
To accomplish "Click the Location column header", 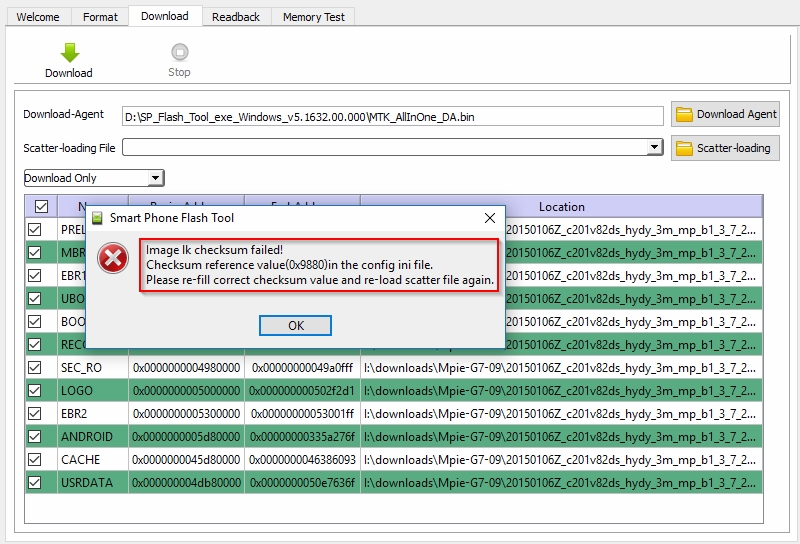I will tap(561, 207).
